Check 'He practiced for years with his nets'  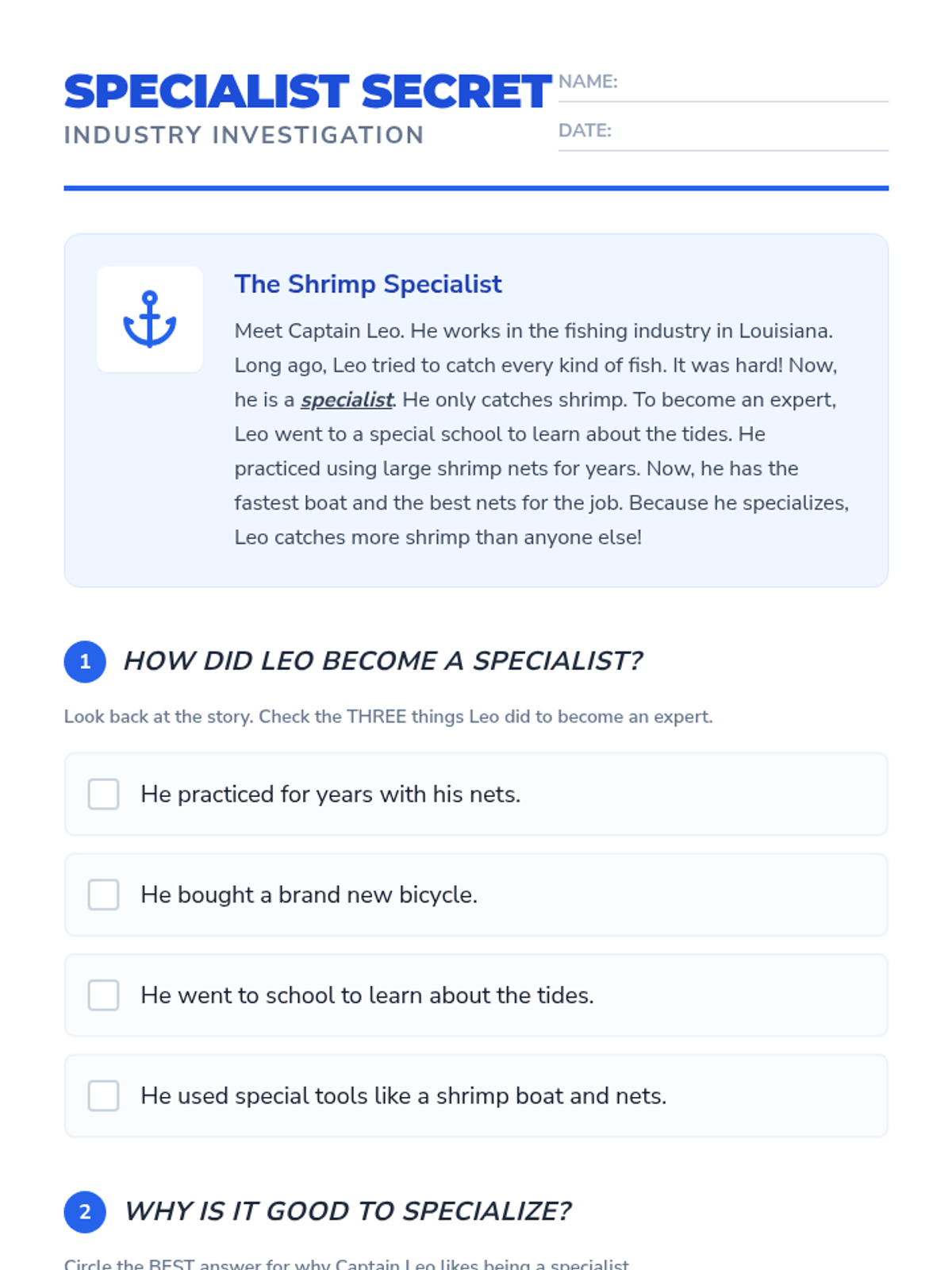coord(104,794)
